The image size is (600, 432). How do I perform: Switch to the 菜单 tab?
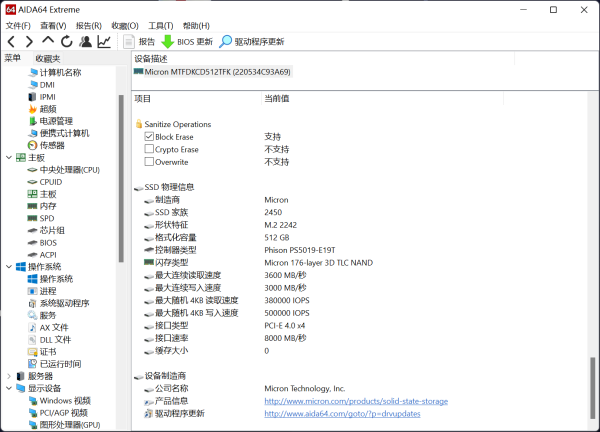12,58
